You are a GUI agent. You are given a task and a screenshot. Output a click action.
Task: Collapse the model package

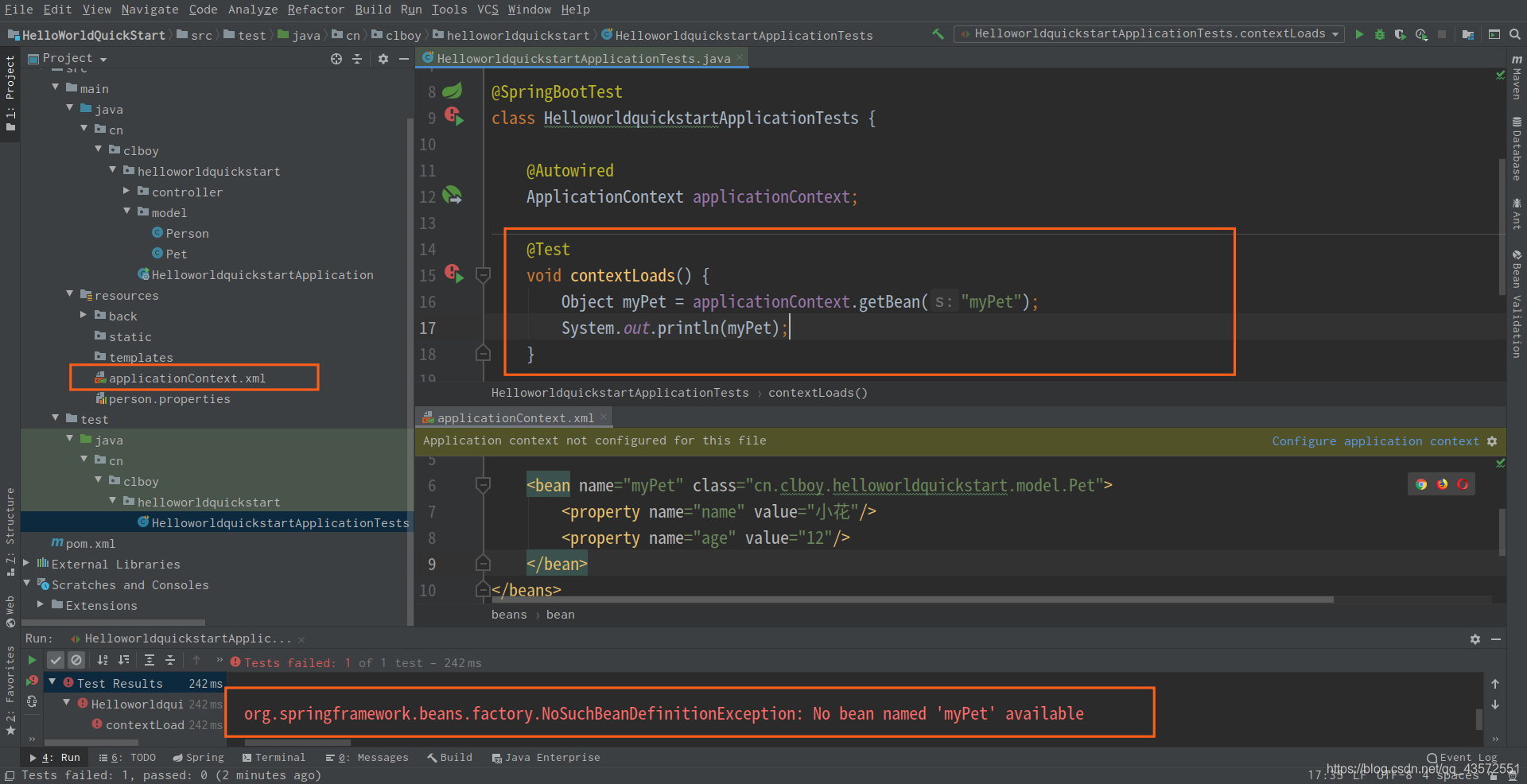click(x=126, y=212)
